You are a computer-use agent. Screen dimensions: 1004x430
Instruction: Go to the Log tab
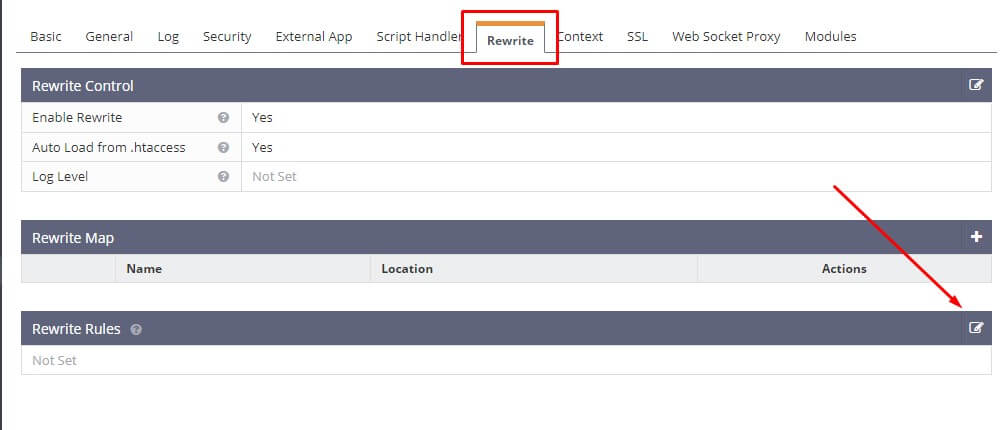(168, 36)
